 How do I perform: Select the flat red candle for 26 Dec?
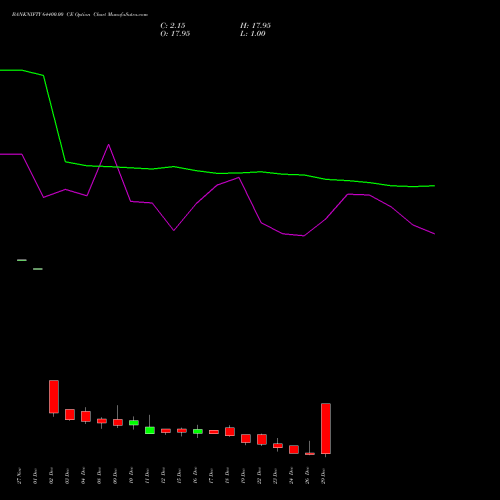(310, 454)
